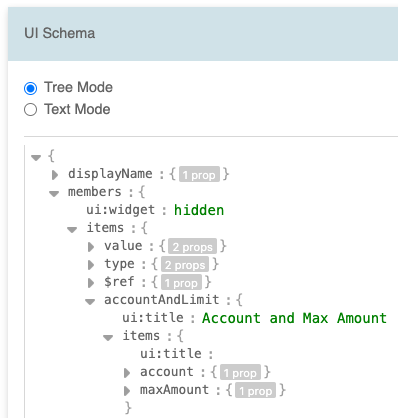
Task: Click the hidden value of ui:widget
Action: tap(199, 210)
